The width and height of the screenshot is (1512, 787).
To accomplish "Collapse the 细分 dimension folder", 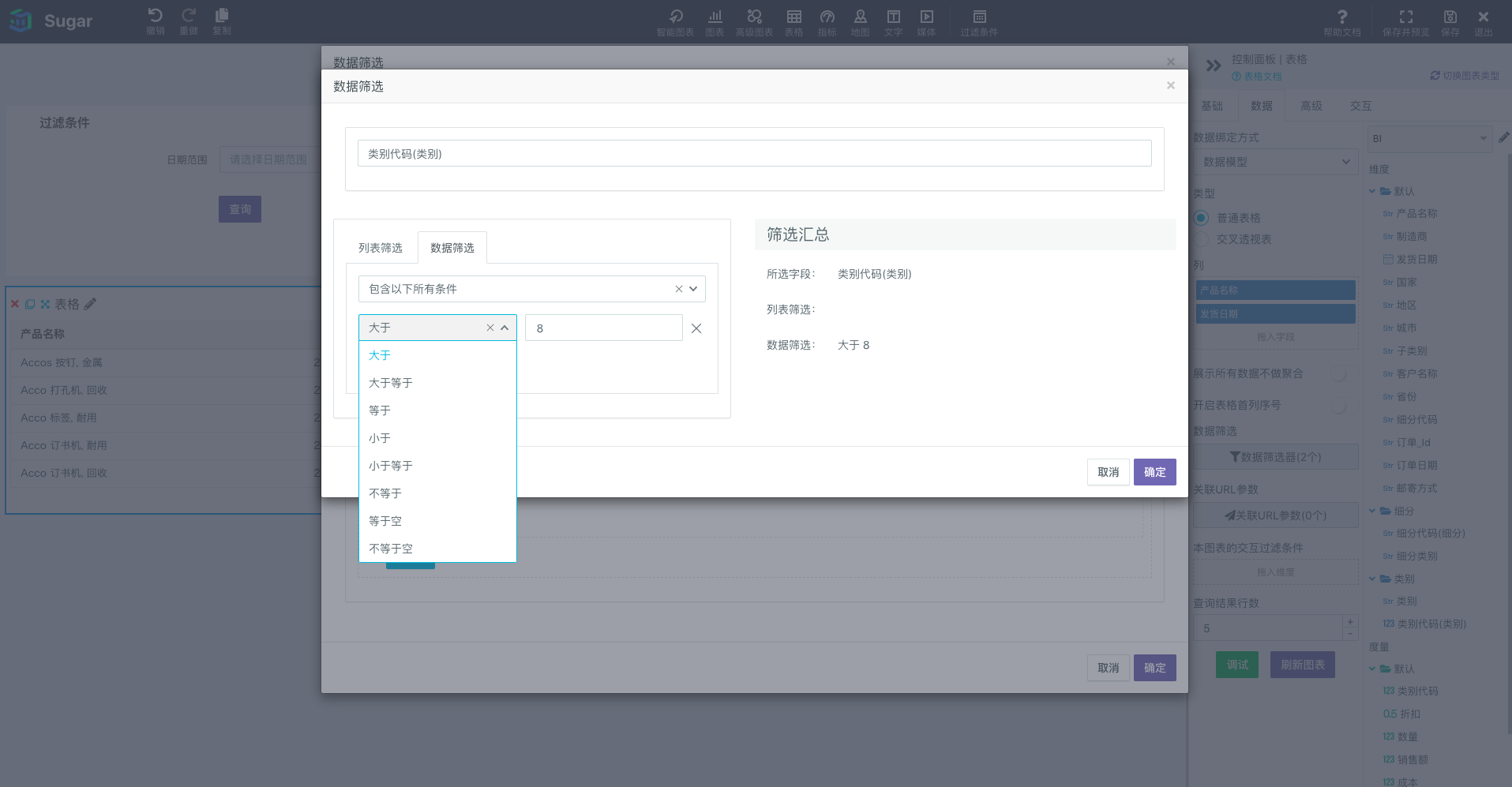I will click(1372, 511).
